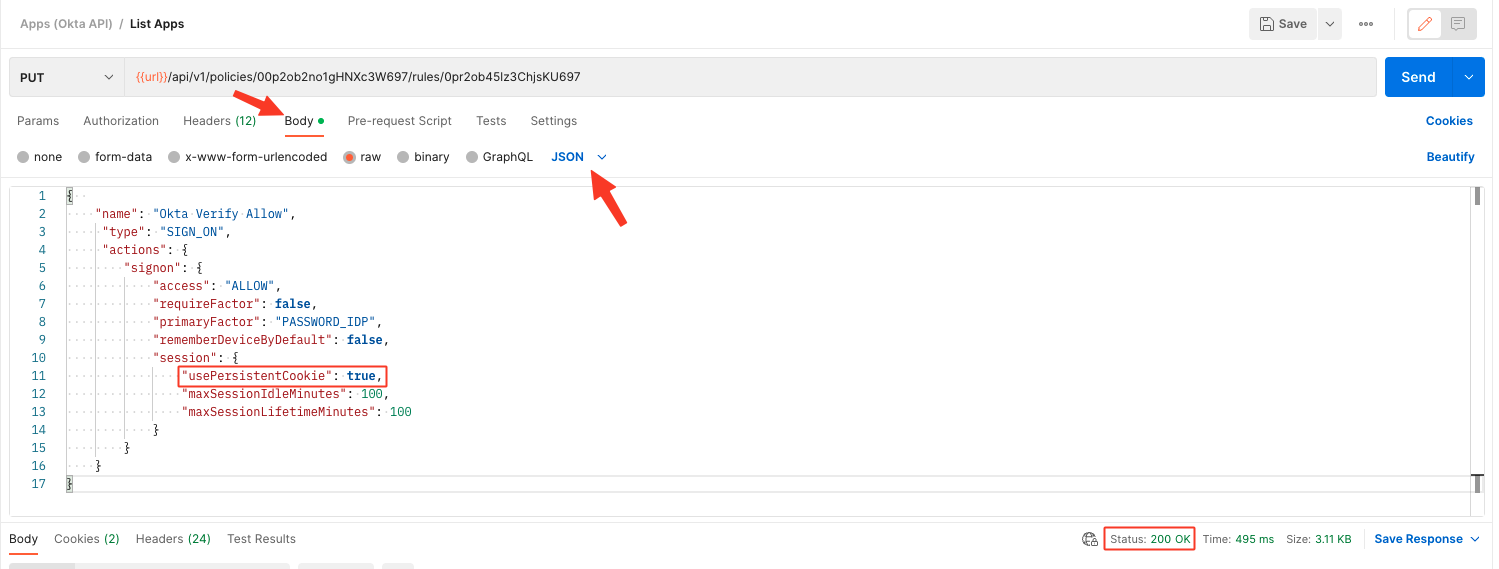Click the request URL input field

pos(750,77)
